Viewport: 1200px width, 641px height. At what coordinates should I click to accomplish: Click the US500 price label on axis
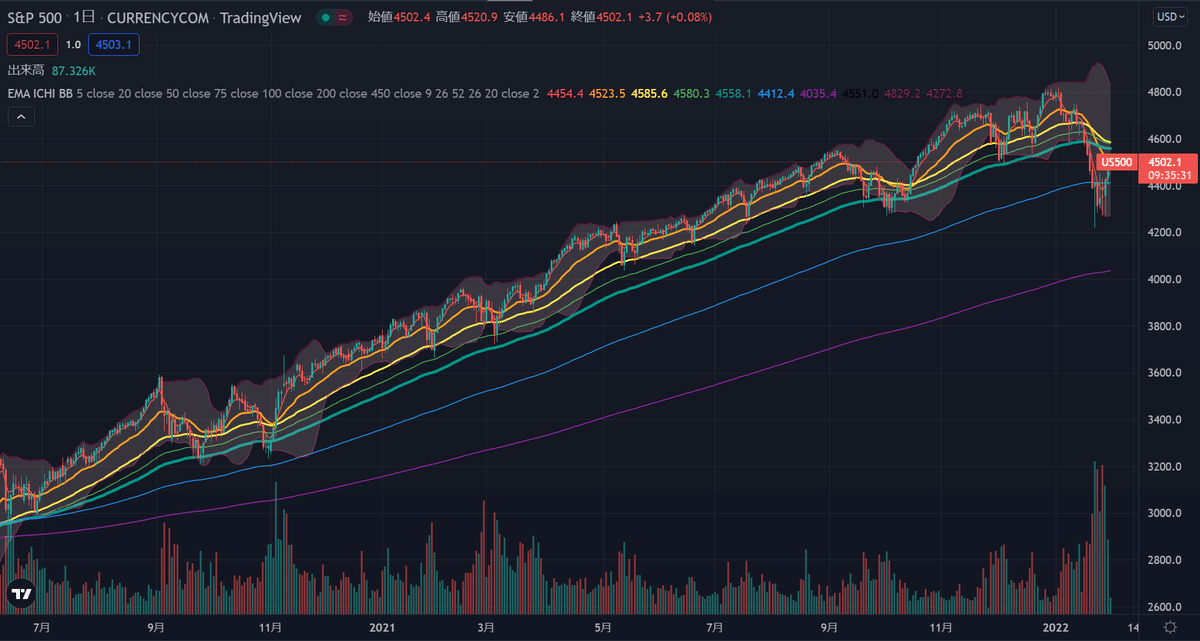coord(1115,162)
